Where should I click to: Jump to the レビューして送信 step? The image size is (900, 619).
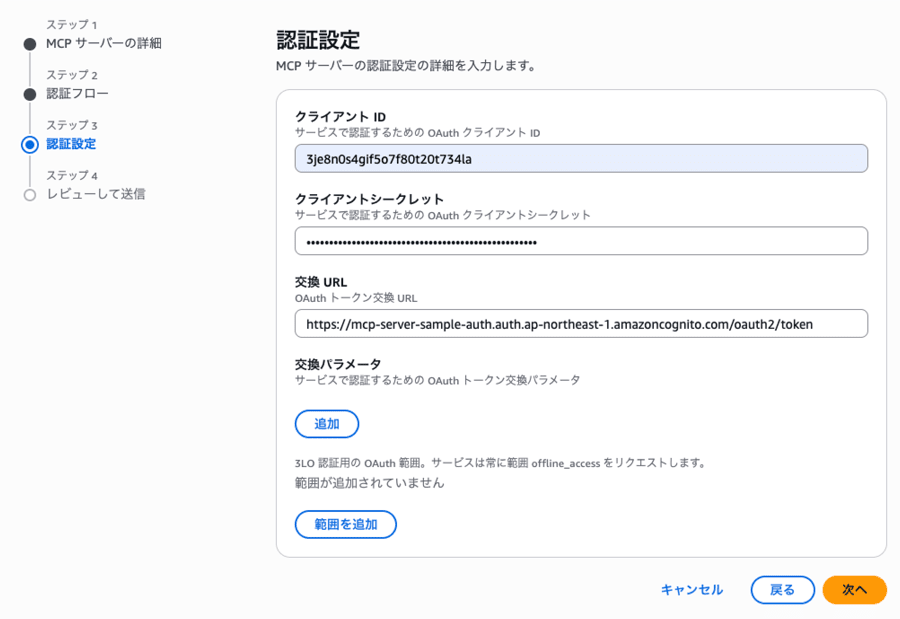(x=96, y=194)
